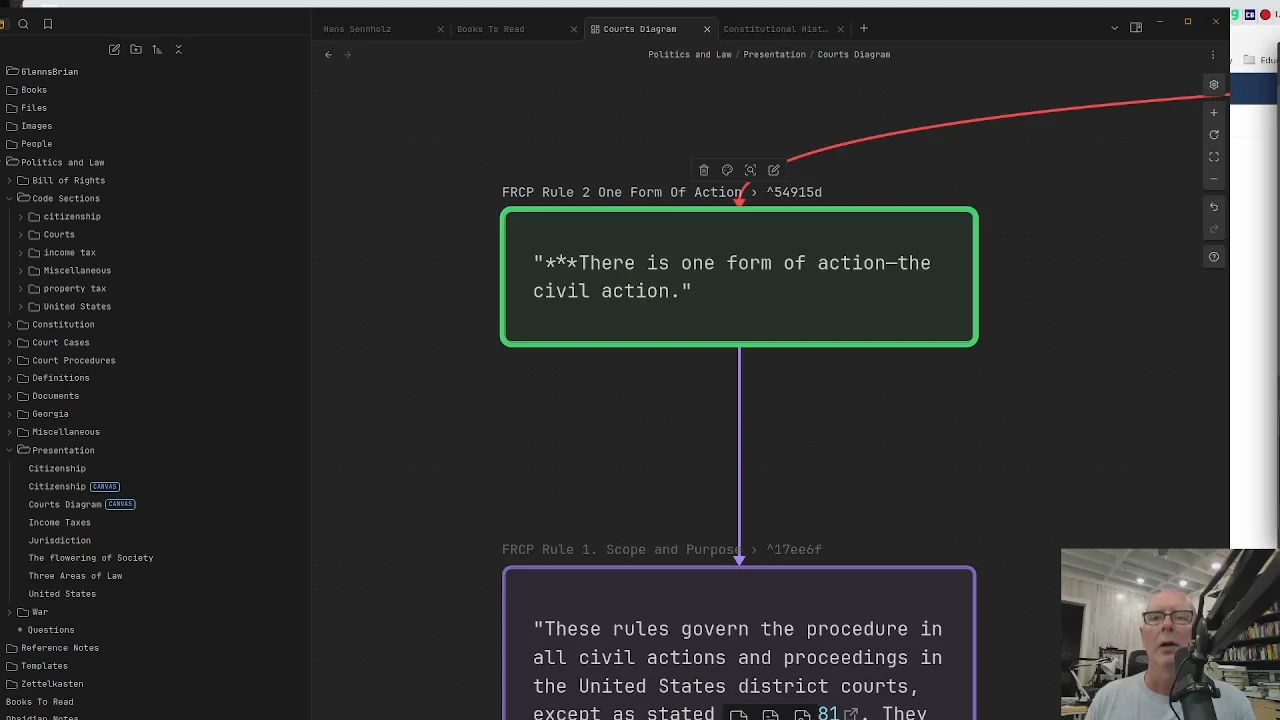Create a new note from file explorer

(114, 49)
